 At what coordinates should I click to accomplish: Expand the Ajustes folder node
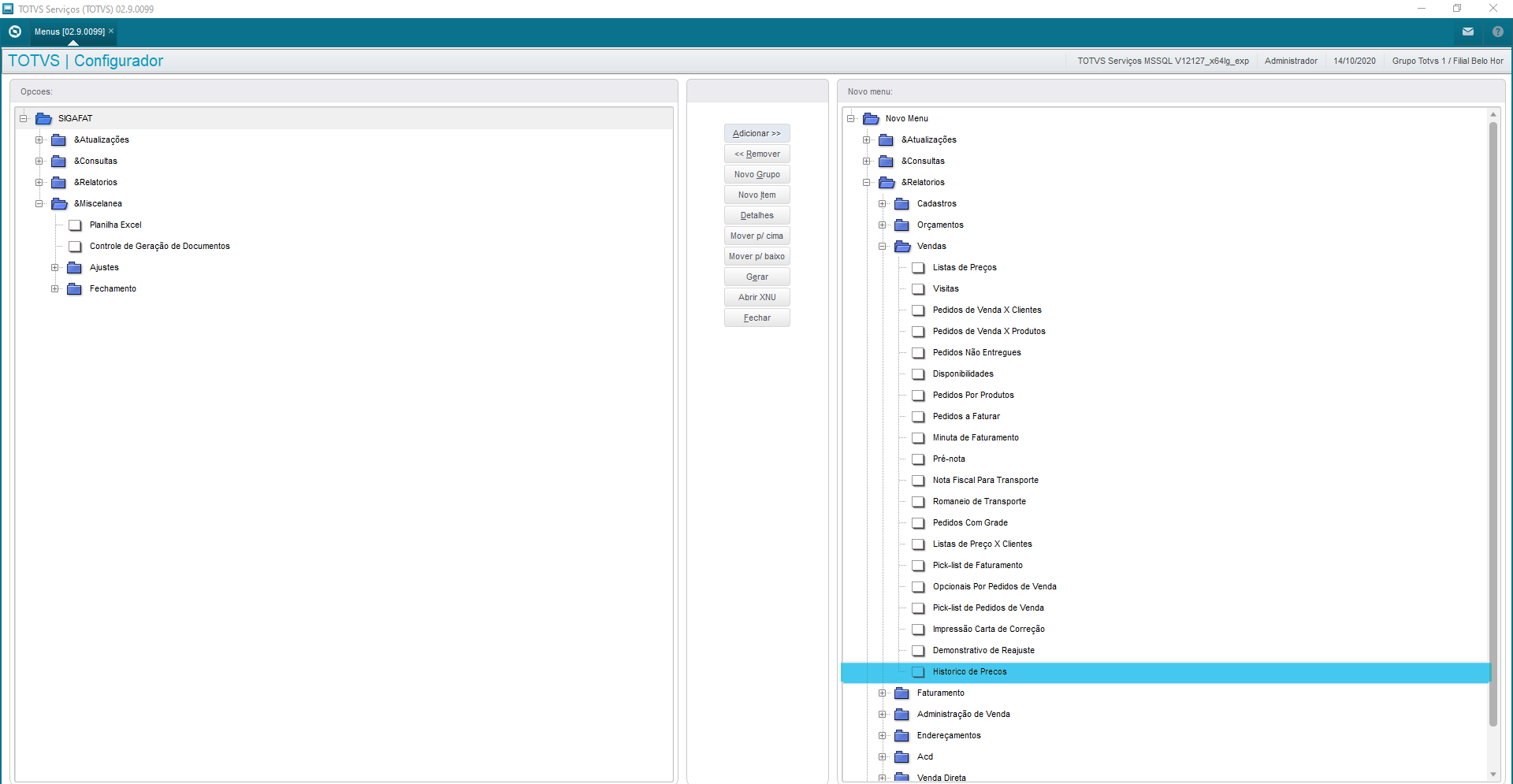click(55, 268)
